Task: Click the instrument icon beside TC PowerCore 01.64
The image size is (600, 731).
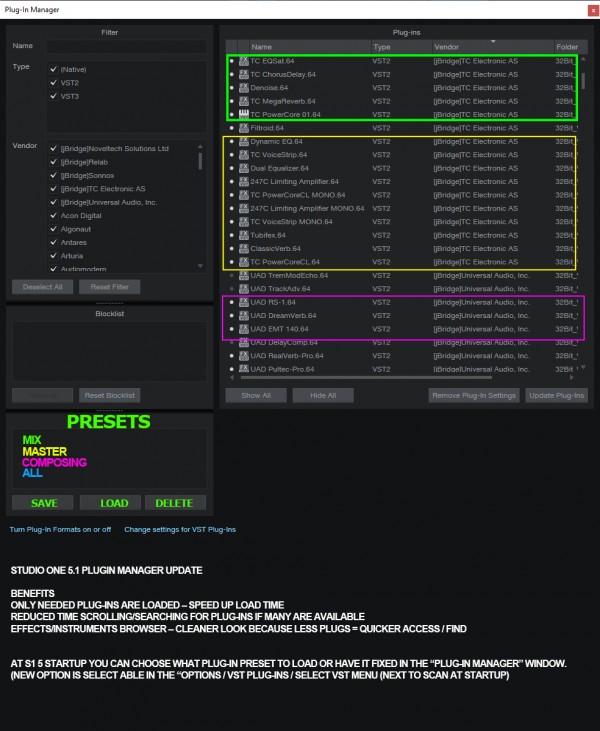Action: (x=243, y=115)
